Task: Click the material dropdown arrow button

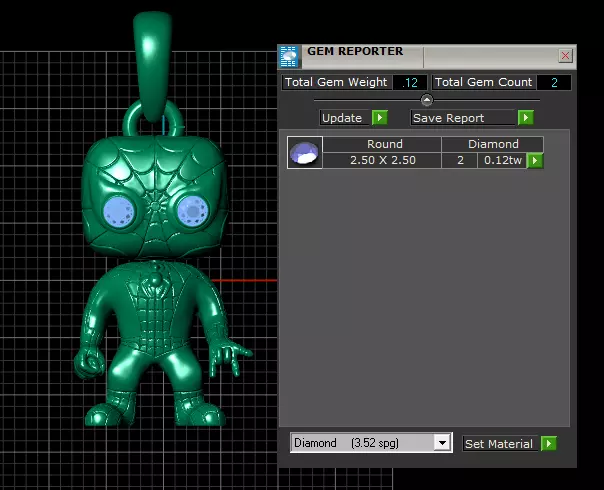Action: coord(442,443)
